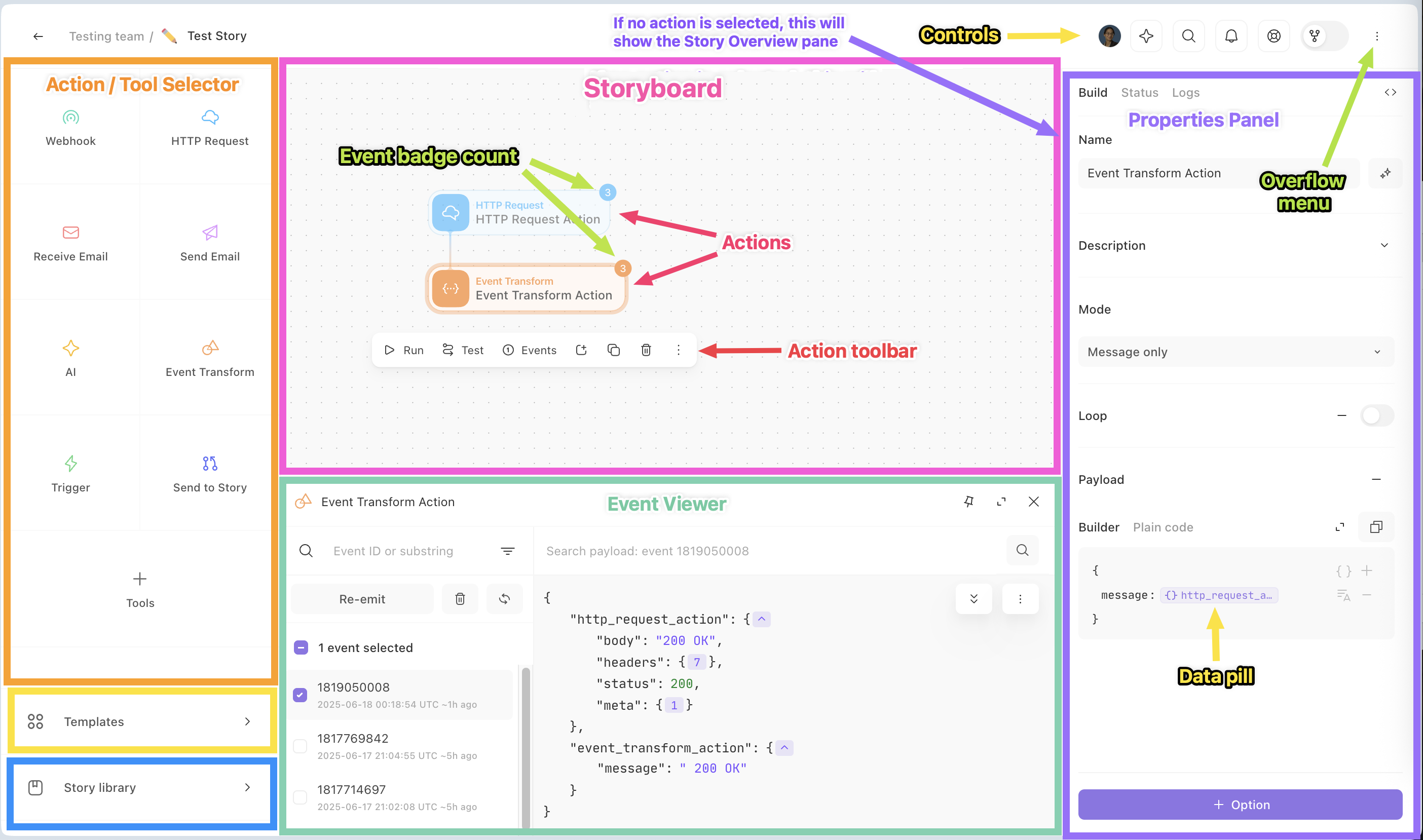The height and width of the screenshot is (840, 1423).
Task: Select the Plain code payload tab
Action: point(1163,527)
